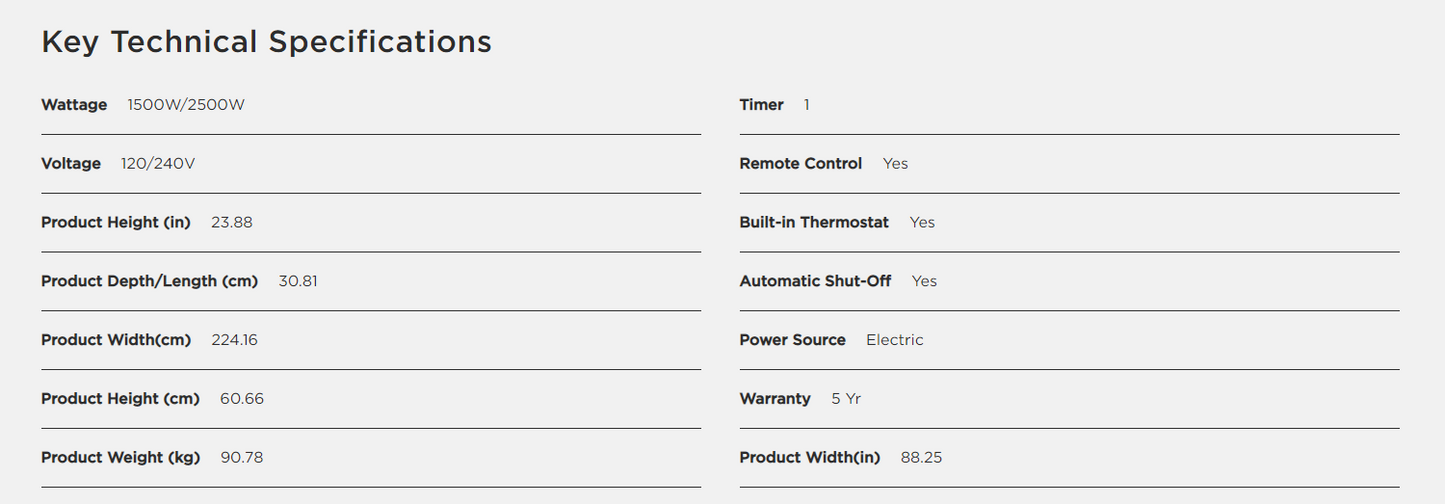The image size is (1445, 504).
Task: Click the Timer label
Action: [x=761, y=105]
